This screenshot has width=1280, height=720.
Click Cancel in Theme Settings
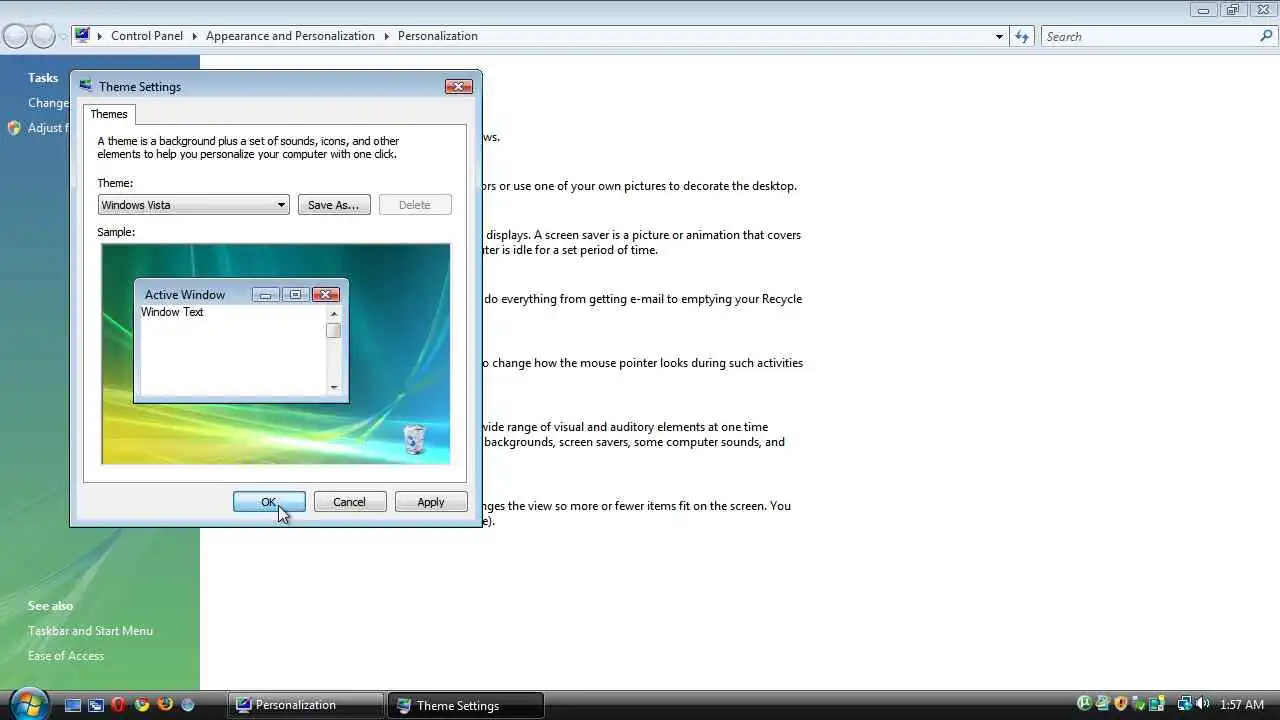pyautogui.click(x=349, y=502)
